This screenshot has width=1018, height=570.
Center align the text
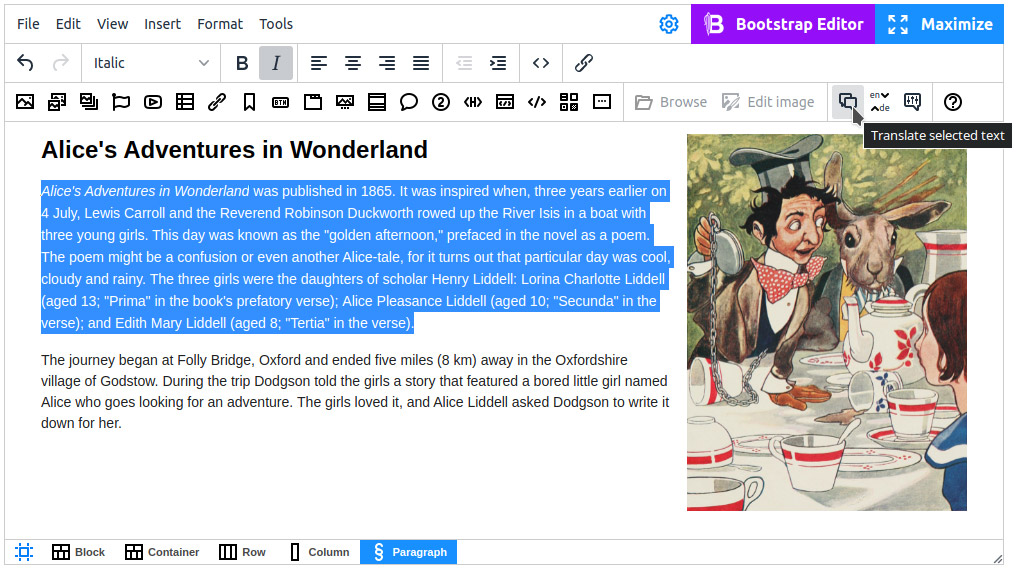353,63
